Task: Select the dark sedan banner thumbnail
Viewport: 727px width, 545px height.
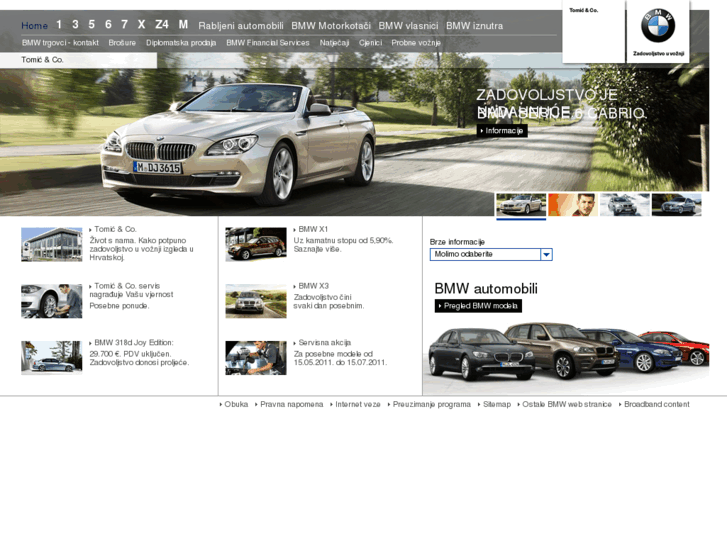Action: click(677, 205)
